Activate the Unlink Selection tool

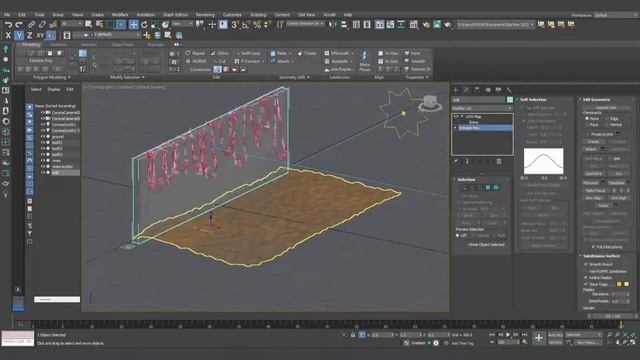tap(42, 25)
